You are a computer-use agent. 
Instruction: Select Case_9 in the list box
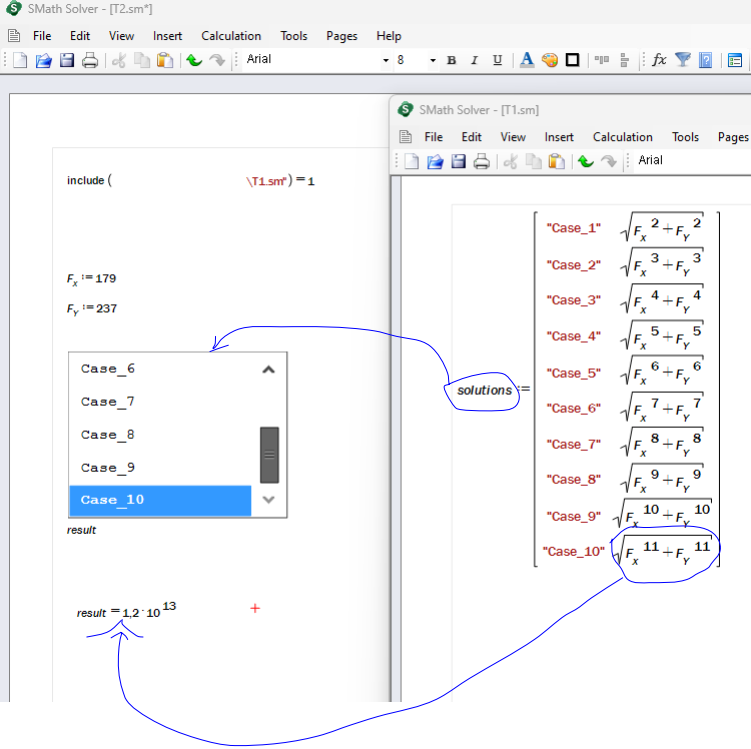[108, 468]
